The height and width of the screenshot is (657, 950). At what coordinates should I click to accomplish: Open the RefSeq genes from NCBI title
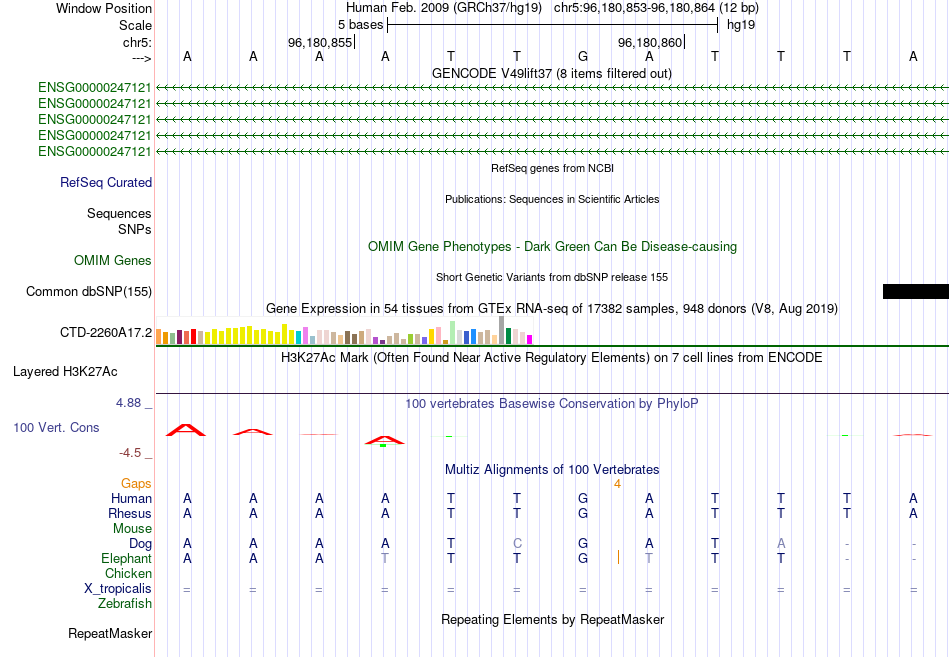[x=552, y=168]
